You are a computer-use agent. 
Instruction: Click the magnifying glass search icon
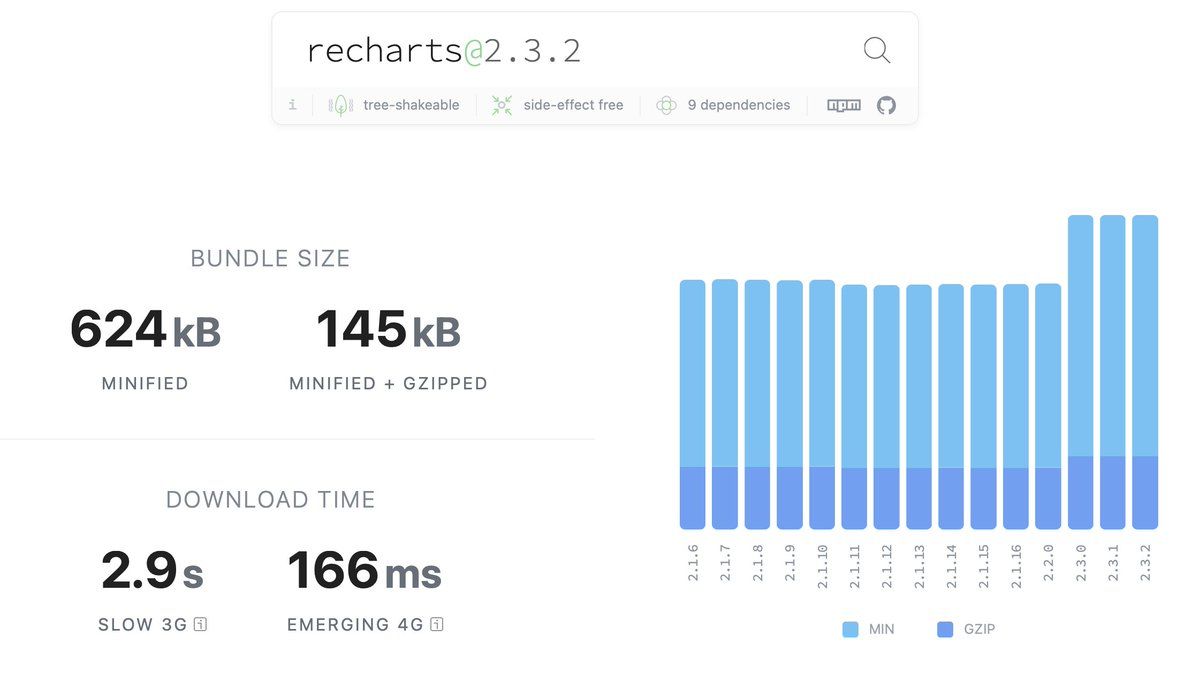(x=876, y=50)
